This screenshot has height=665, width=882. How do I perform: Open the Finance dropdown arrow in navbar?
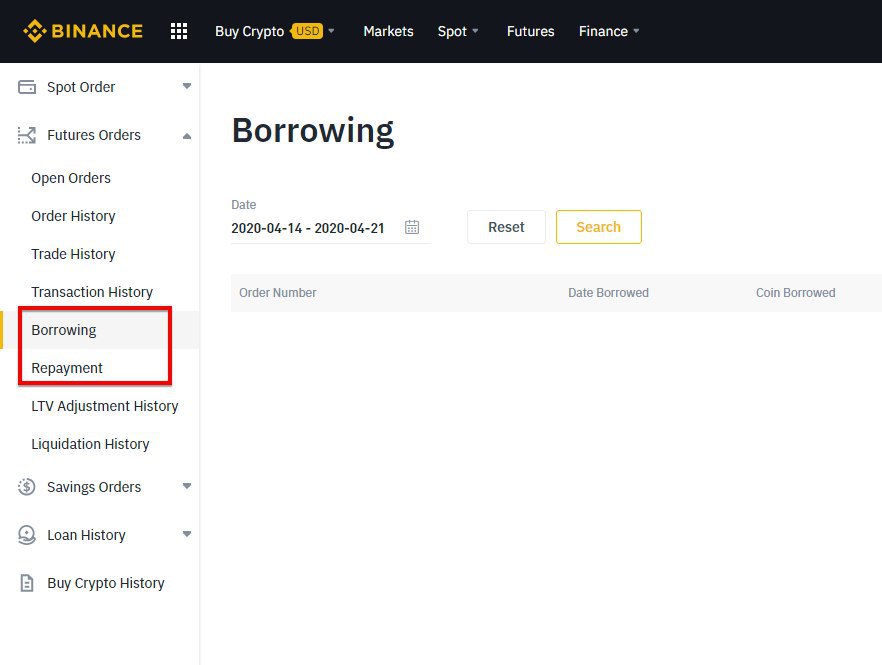pos(636,31)
